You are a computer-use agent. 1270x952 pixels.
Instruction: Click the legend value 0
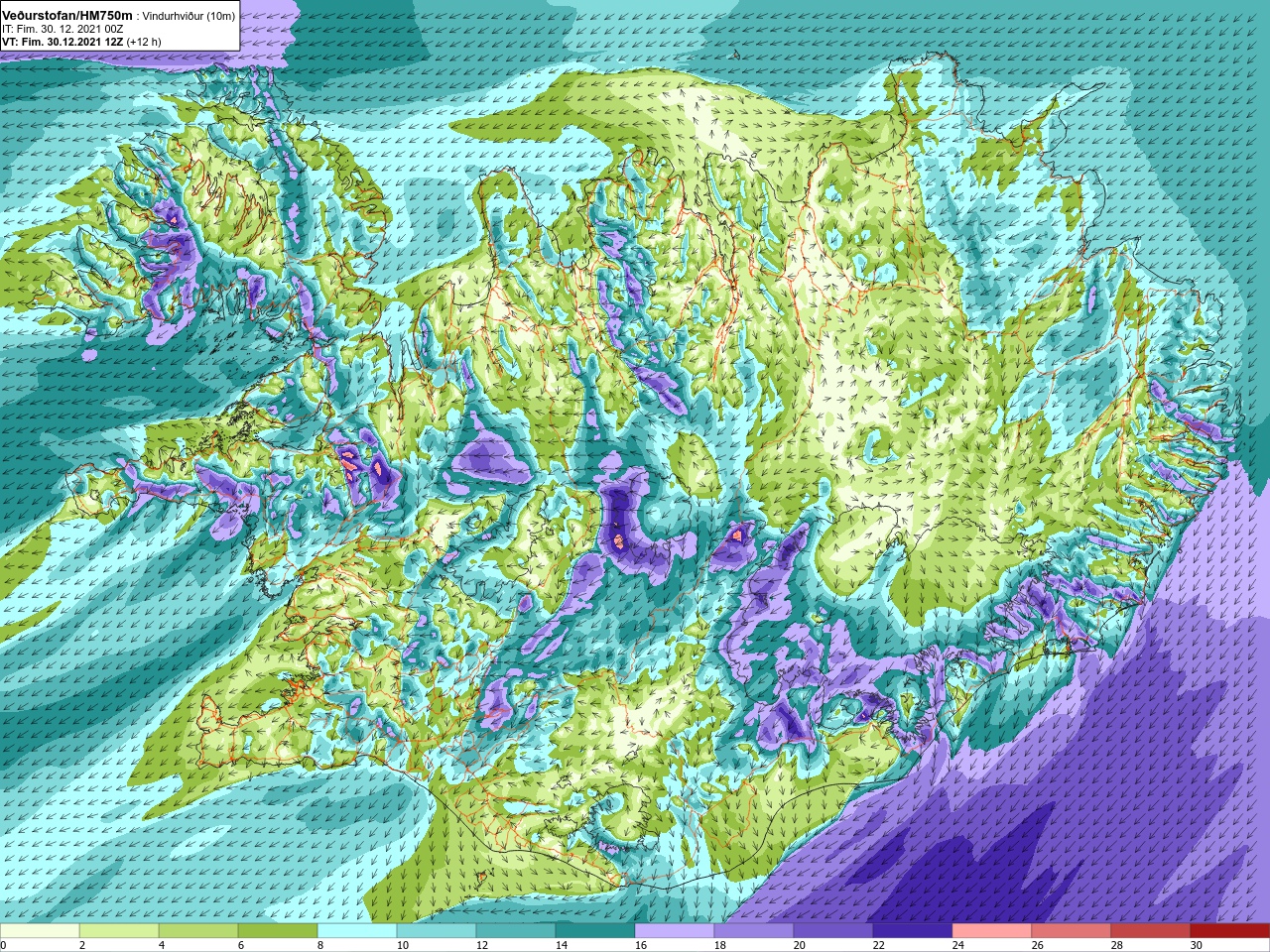(x=4, y=945)
